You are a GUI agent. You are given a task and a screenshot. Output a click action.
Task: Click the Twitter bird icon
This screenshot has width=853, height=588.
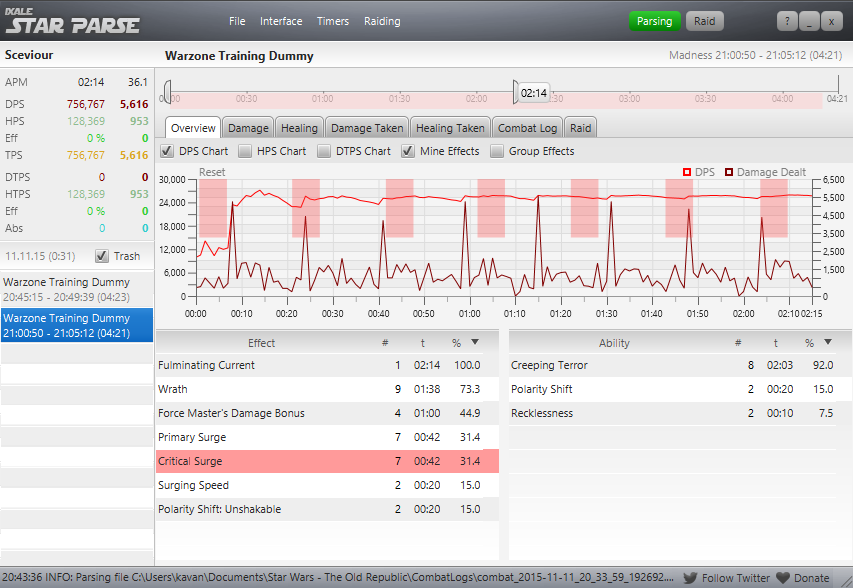click(x=690, y=578)
